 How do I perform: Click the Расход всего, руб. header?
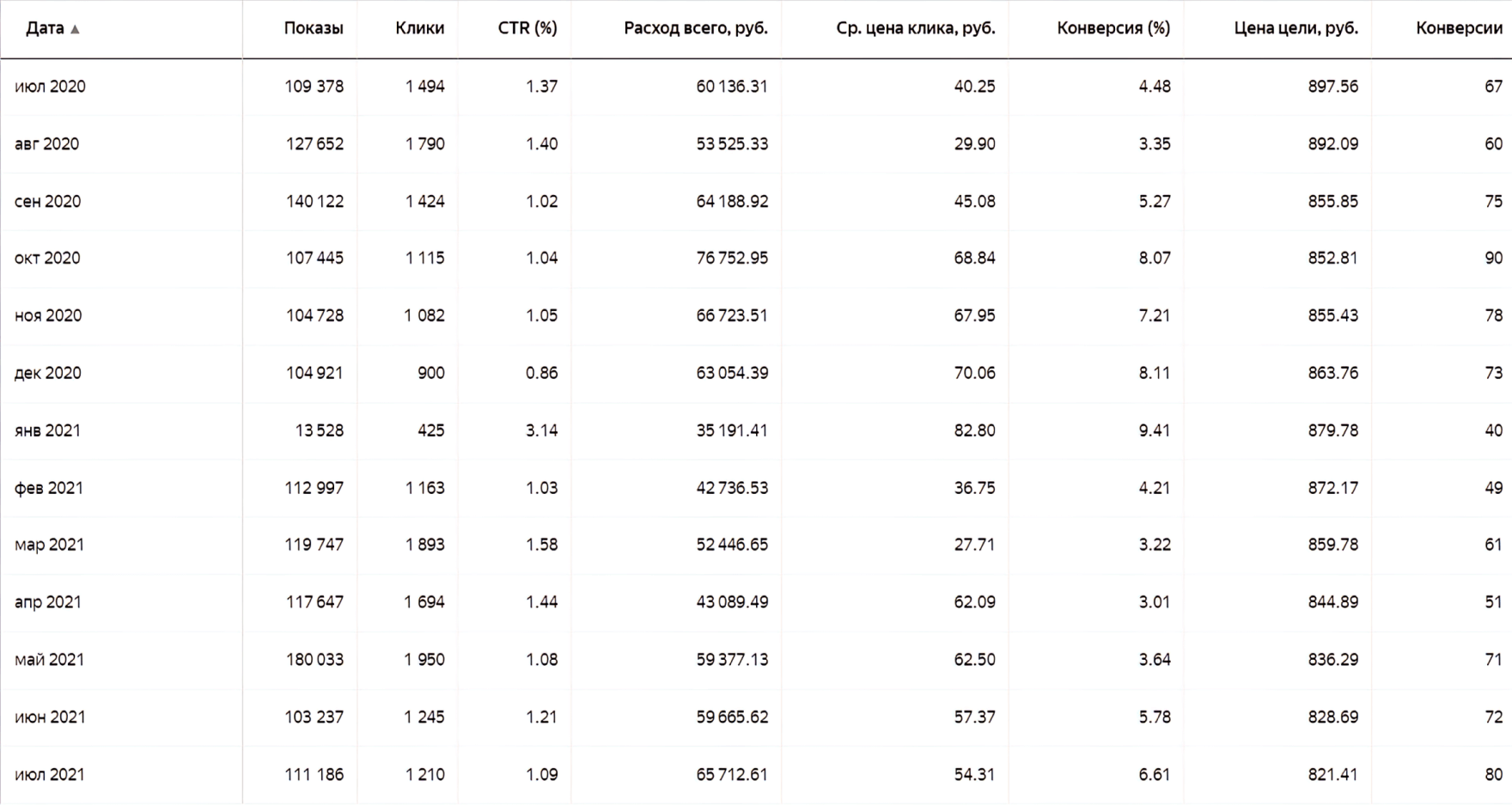coord(695,28)
